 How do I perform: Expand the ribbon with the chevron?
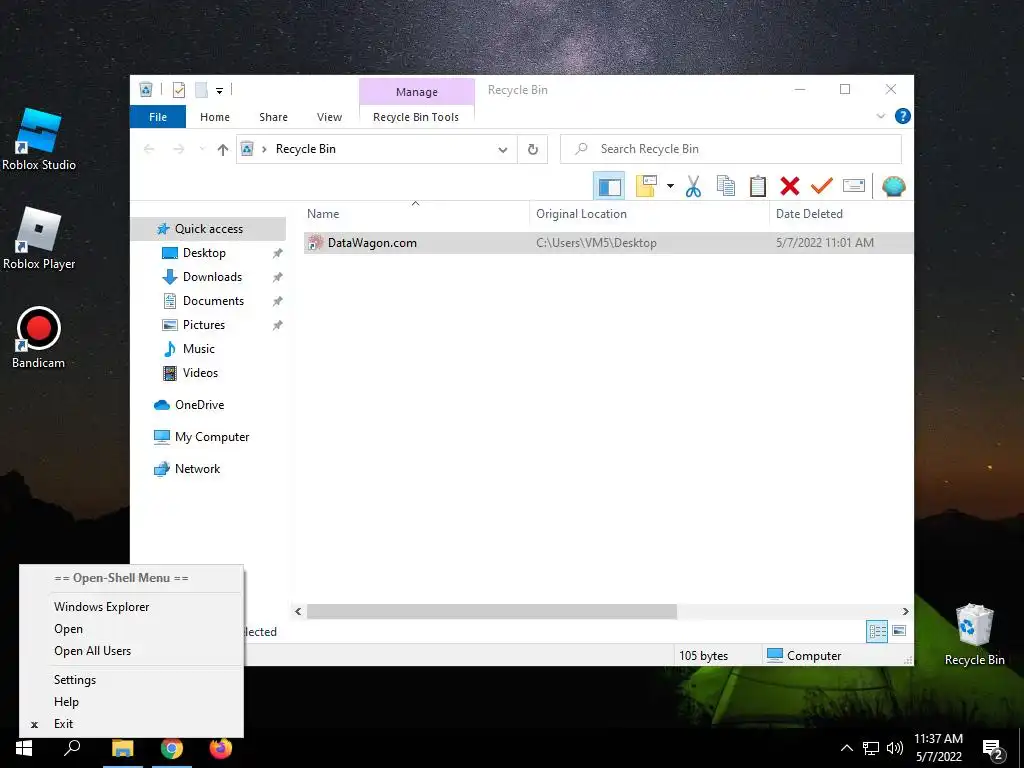coord(880,116)
